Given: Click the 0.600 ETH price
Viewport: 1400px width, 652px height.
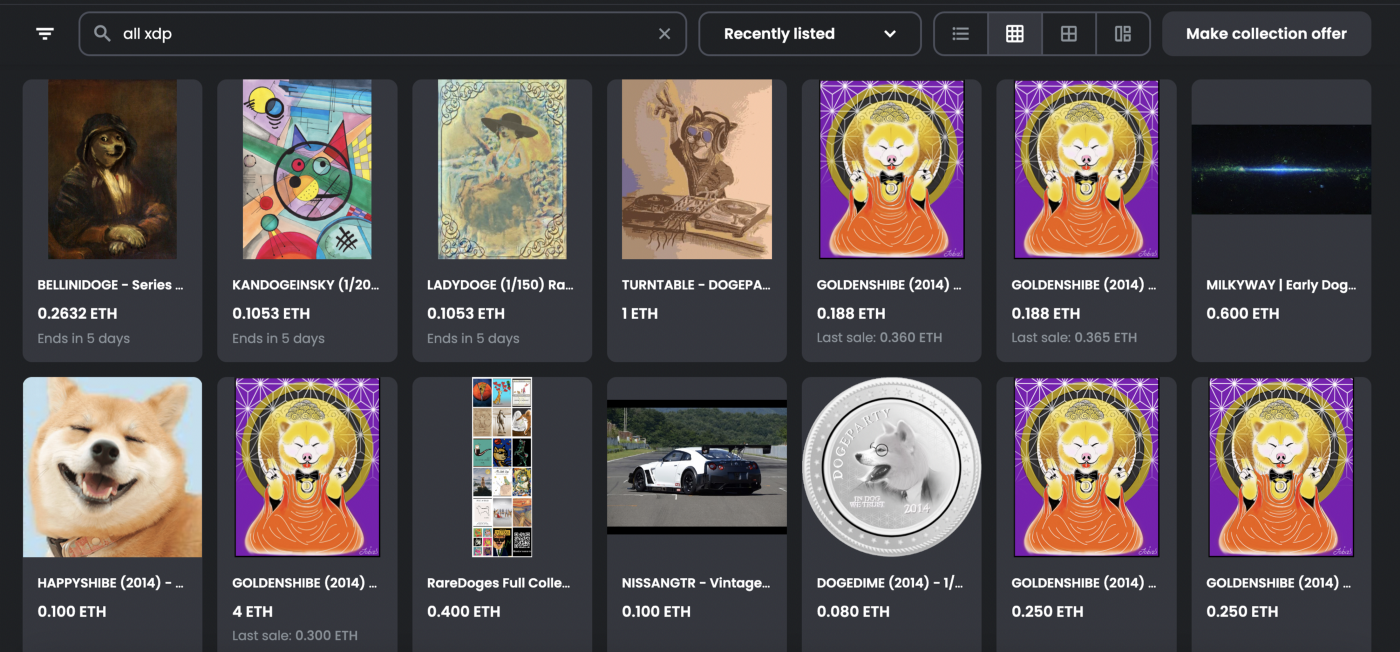Looking at the screenshot, I should point(1243,313).
